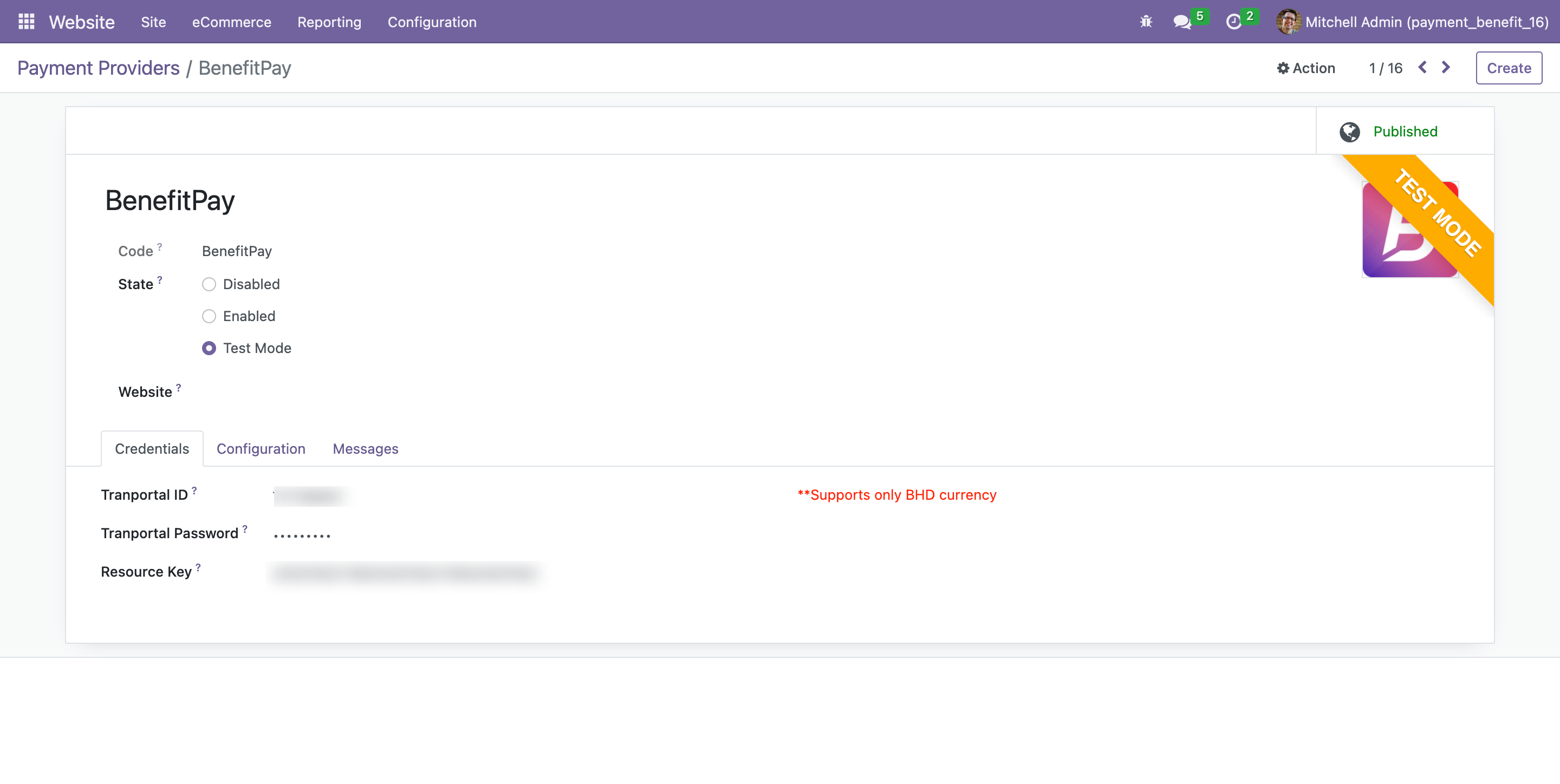Click the green conversations badge showing 5

click(x=1200, y=16)
